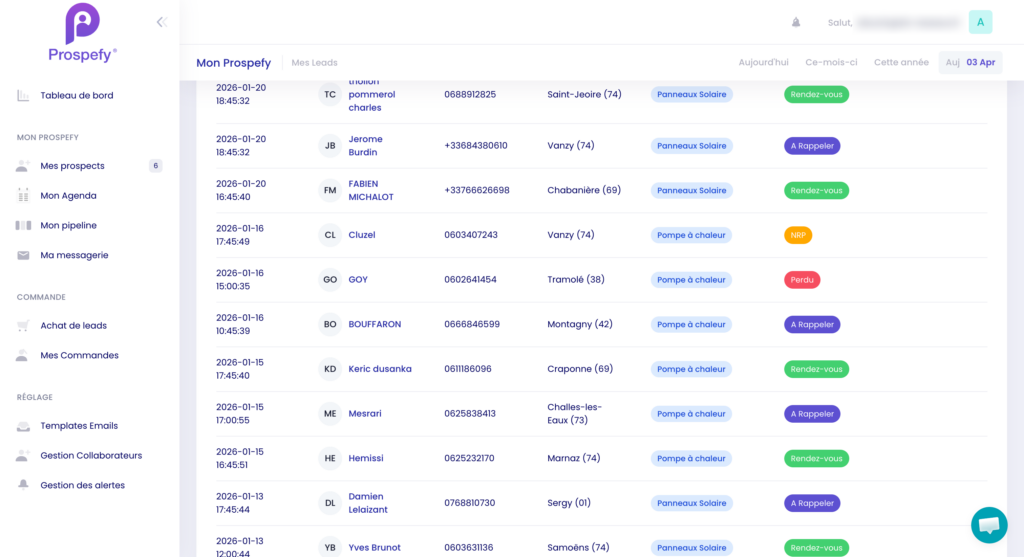Open the notification bell in header

point(796,22)
